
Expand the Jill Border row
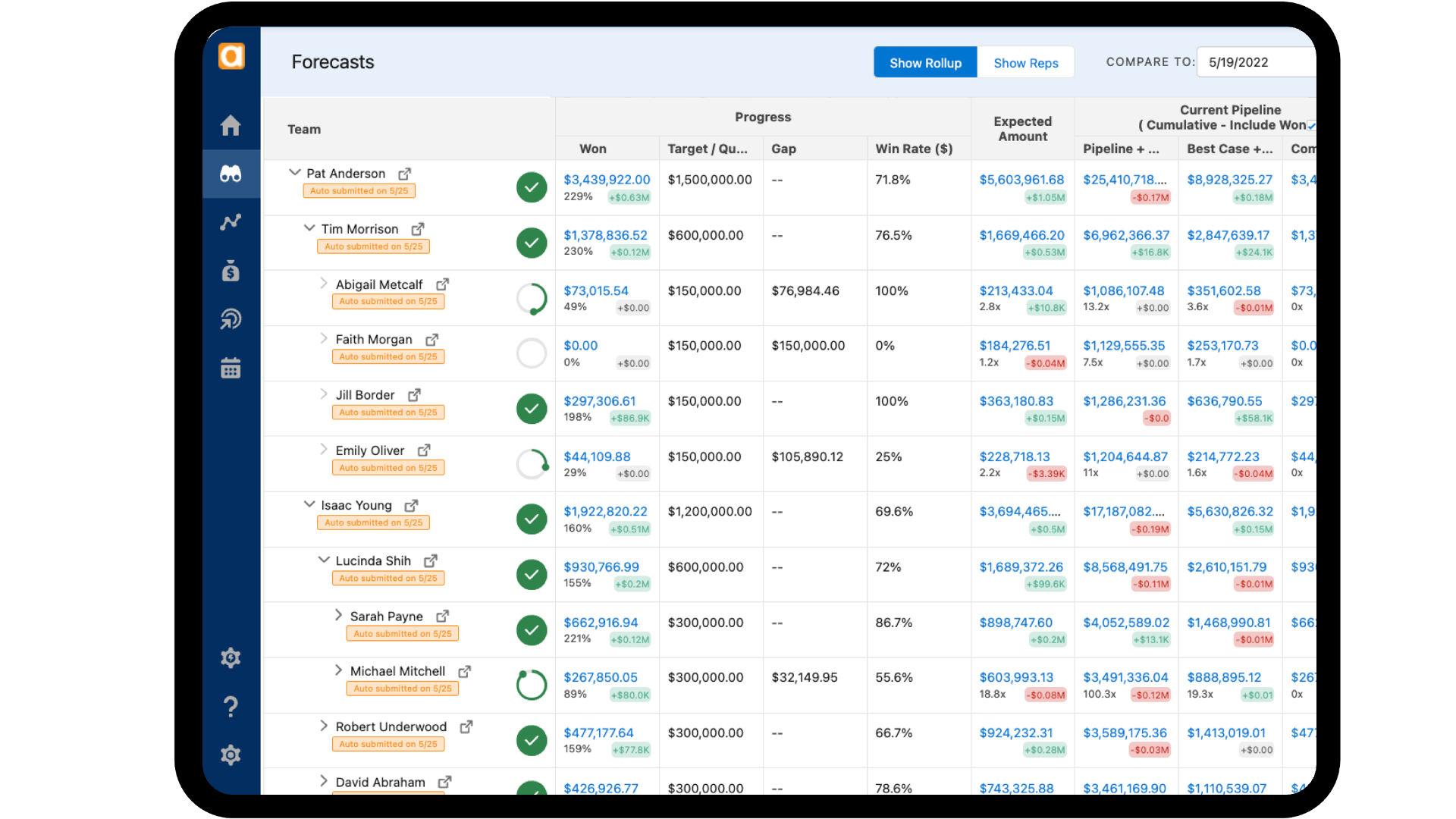(324, 394)
